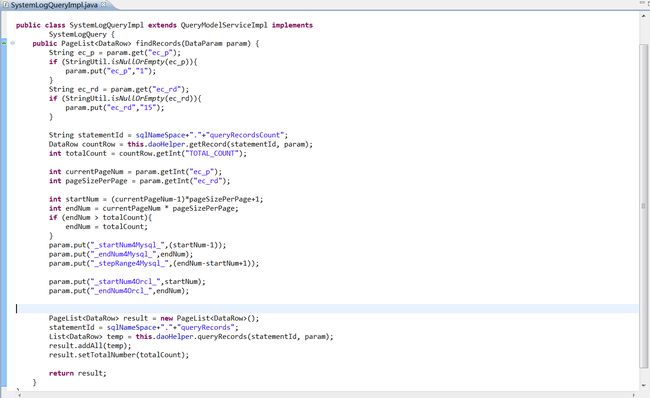Click 'queryRecords(statementId, param)' call
The image size is (650, 398).
coord(263,336)
